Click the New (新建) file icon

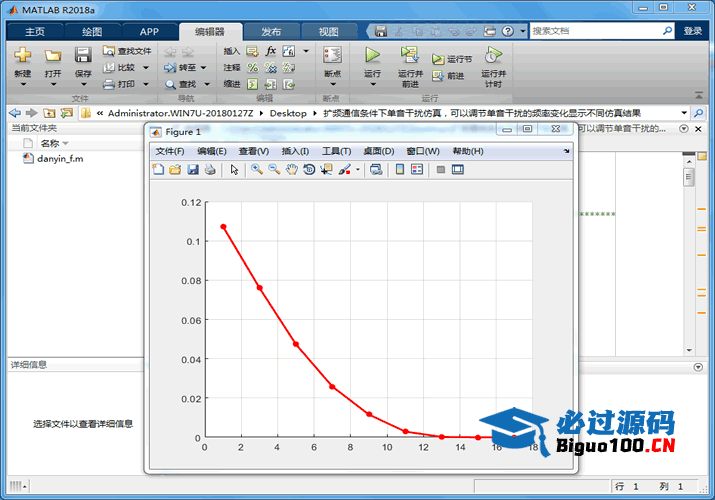(x=22, y=55)
